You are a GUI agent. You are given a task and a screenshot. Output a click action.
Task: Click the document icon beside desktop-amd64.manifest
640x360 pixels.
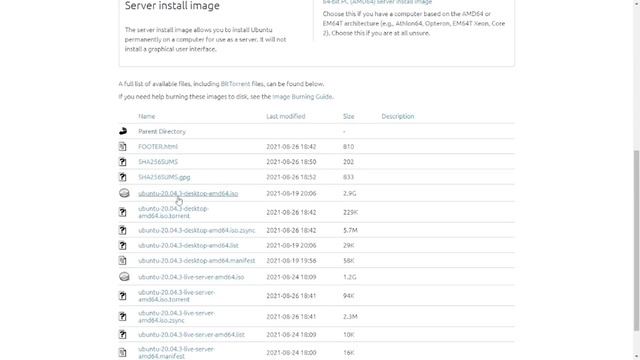[x=122, y=260]
